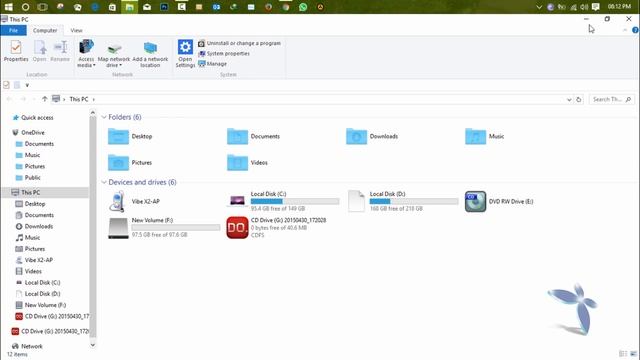
Task: Select New Volume (F:) drive
Action: 164,228
